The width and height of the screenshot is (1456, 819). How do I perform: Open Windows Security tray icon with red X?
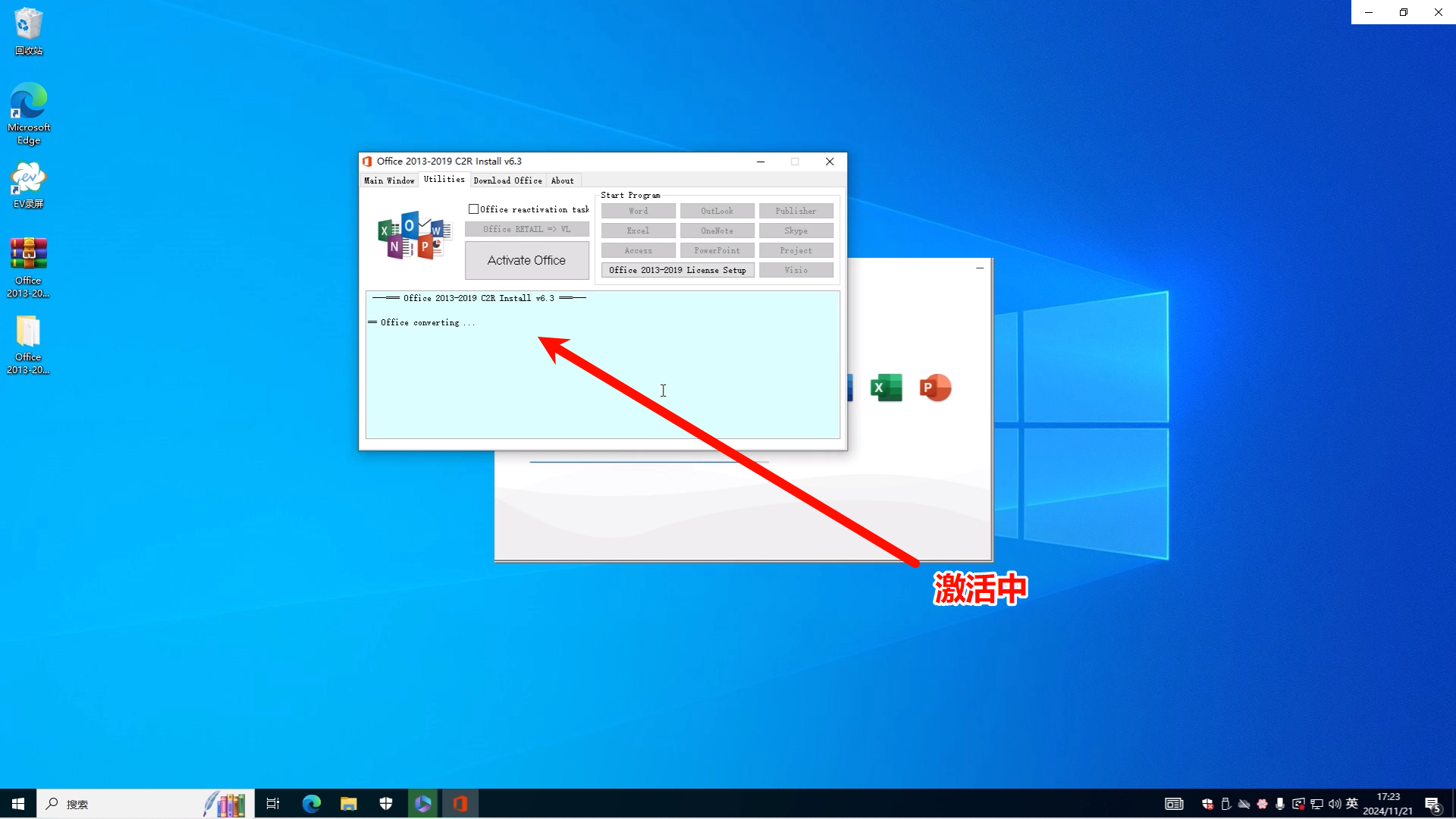pyautogui.click(x=1207, y=804)
